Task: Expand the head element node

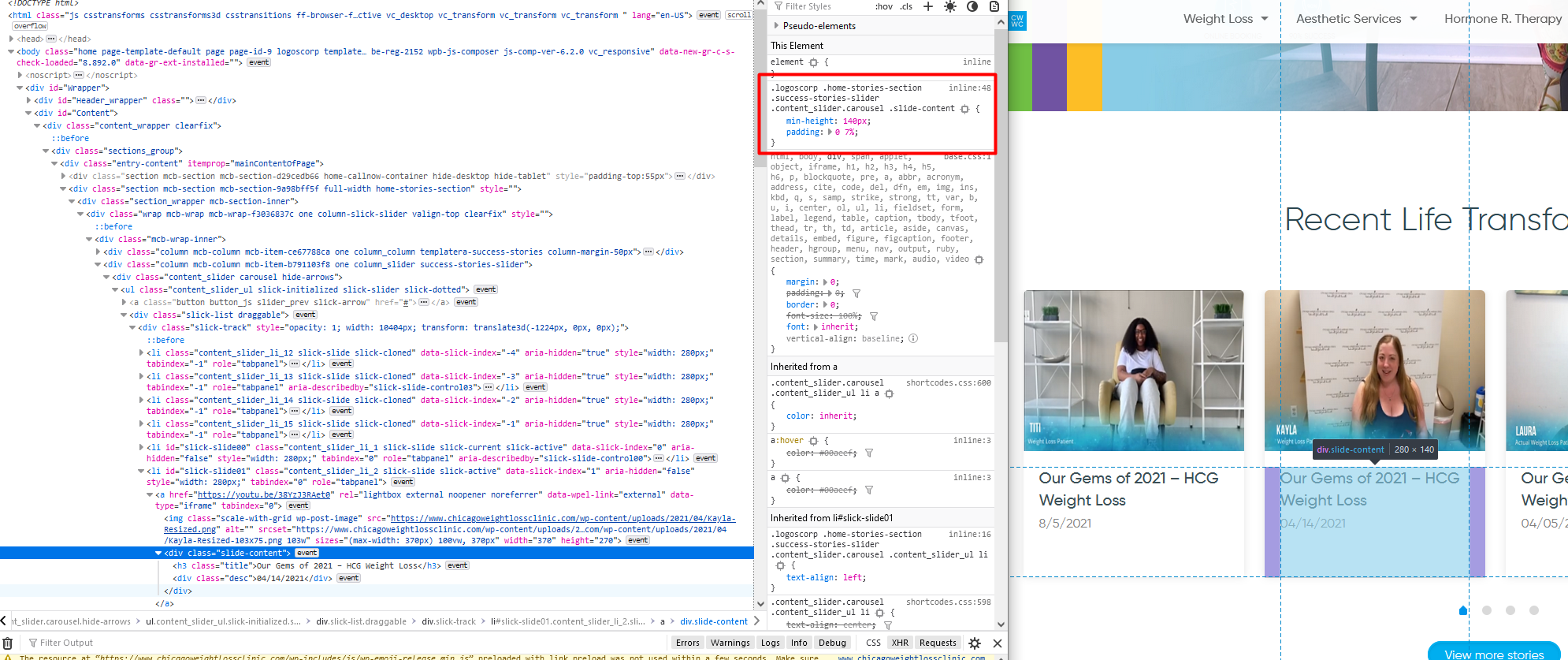Action: tap(13, 39)
